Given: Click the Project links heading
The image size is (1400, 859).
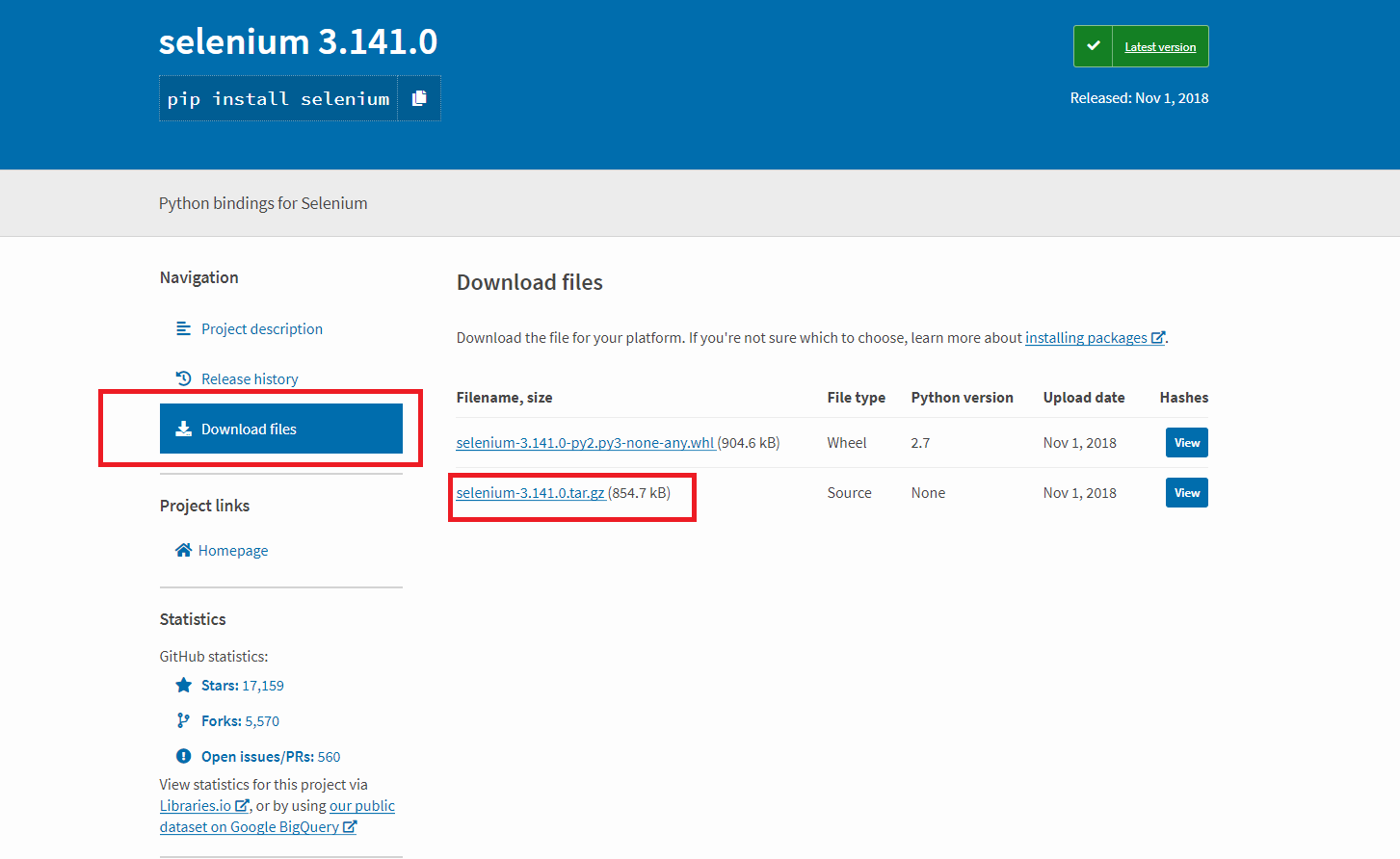Looking at the screenshot, I should point(204,506).
